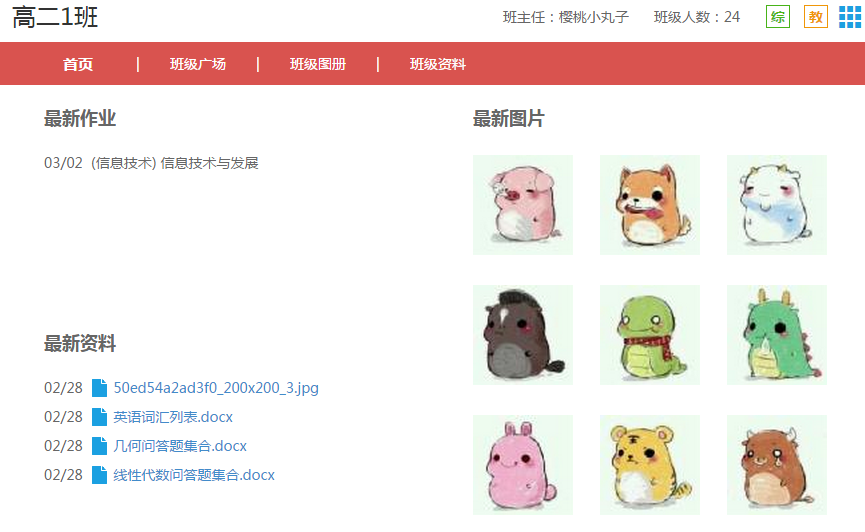This screenshot has height=532, width=865.
Task: Select the 班级资料 tab
Action: tap(437, 65)
